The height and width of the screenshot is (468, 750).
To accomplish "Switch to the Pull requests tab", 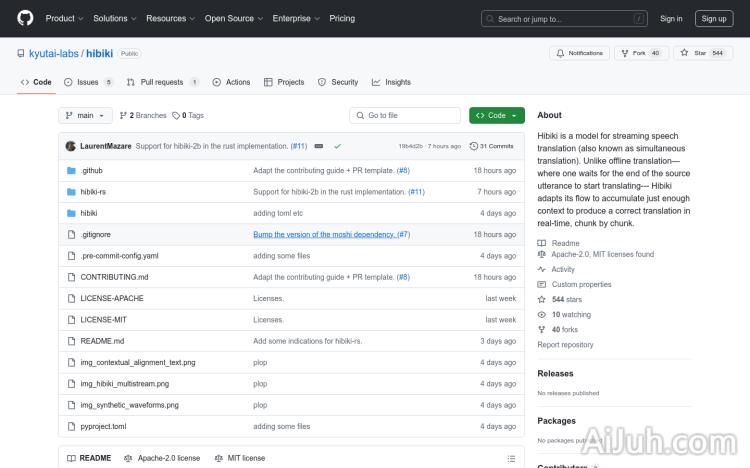I will point(162,82).
